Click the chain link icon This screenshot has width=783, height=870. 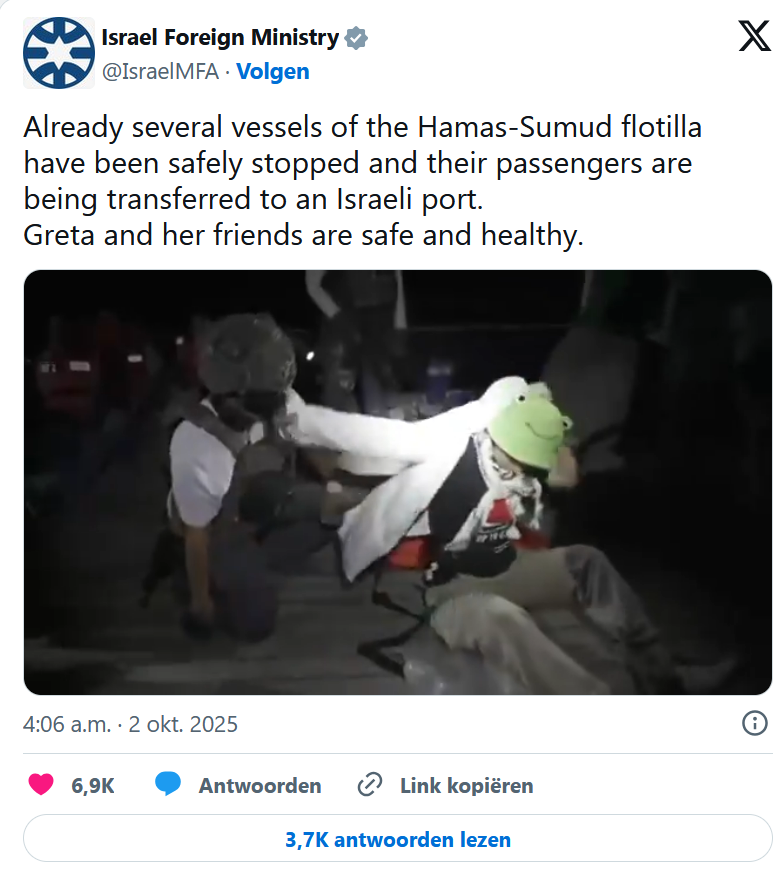click(x=370, y=785)
